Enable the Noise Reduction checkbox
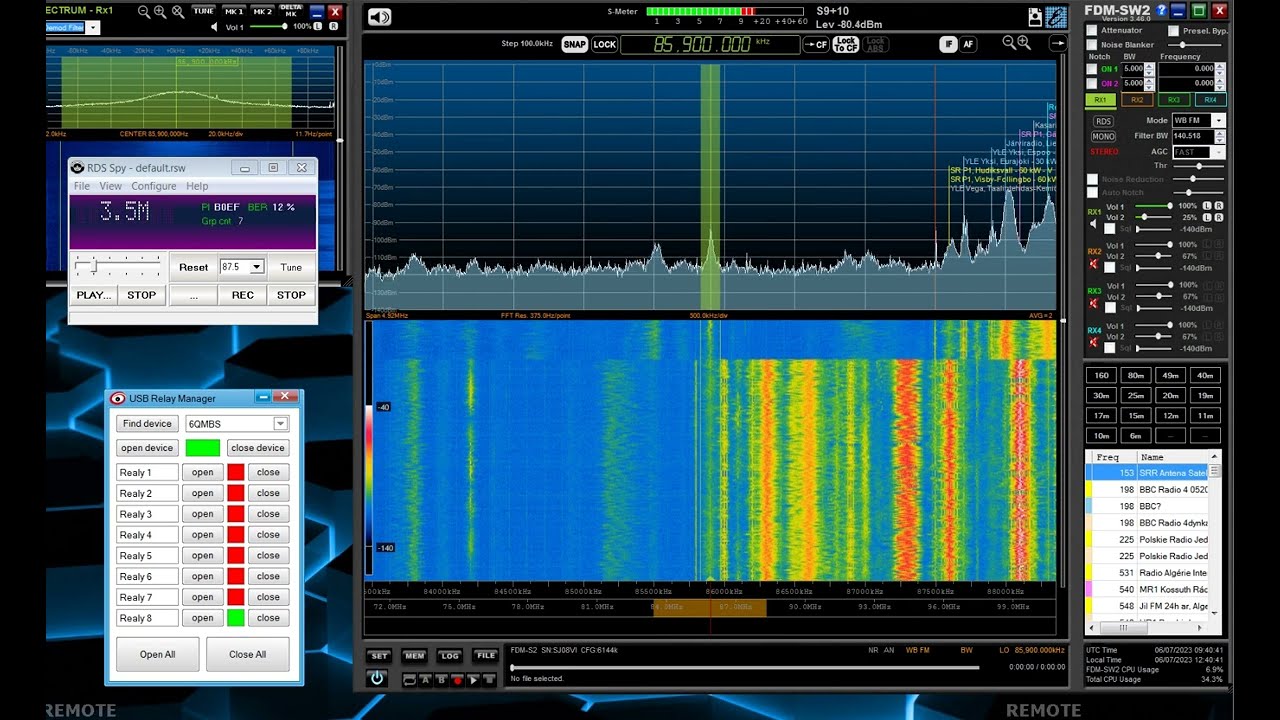 point(1092,179)
